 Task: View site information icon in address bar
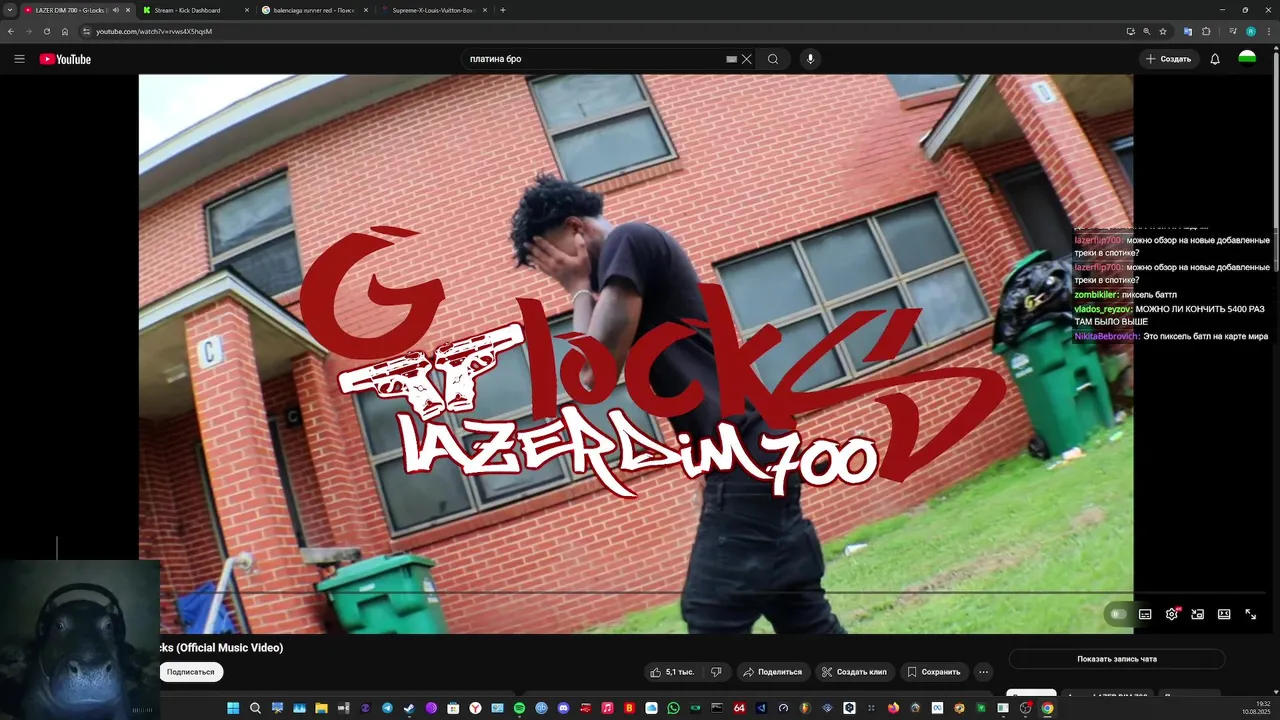click(x=86, y=31)
